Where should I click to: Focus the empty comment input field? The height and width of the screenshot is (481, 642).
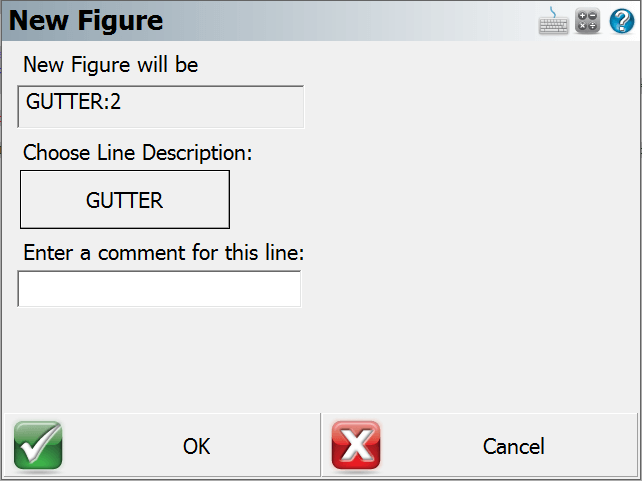point(160,289)
